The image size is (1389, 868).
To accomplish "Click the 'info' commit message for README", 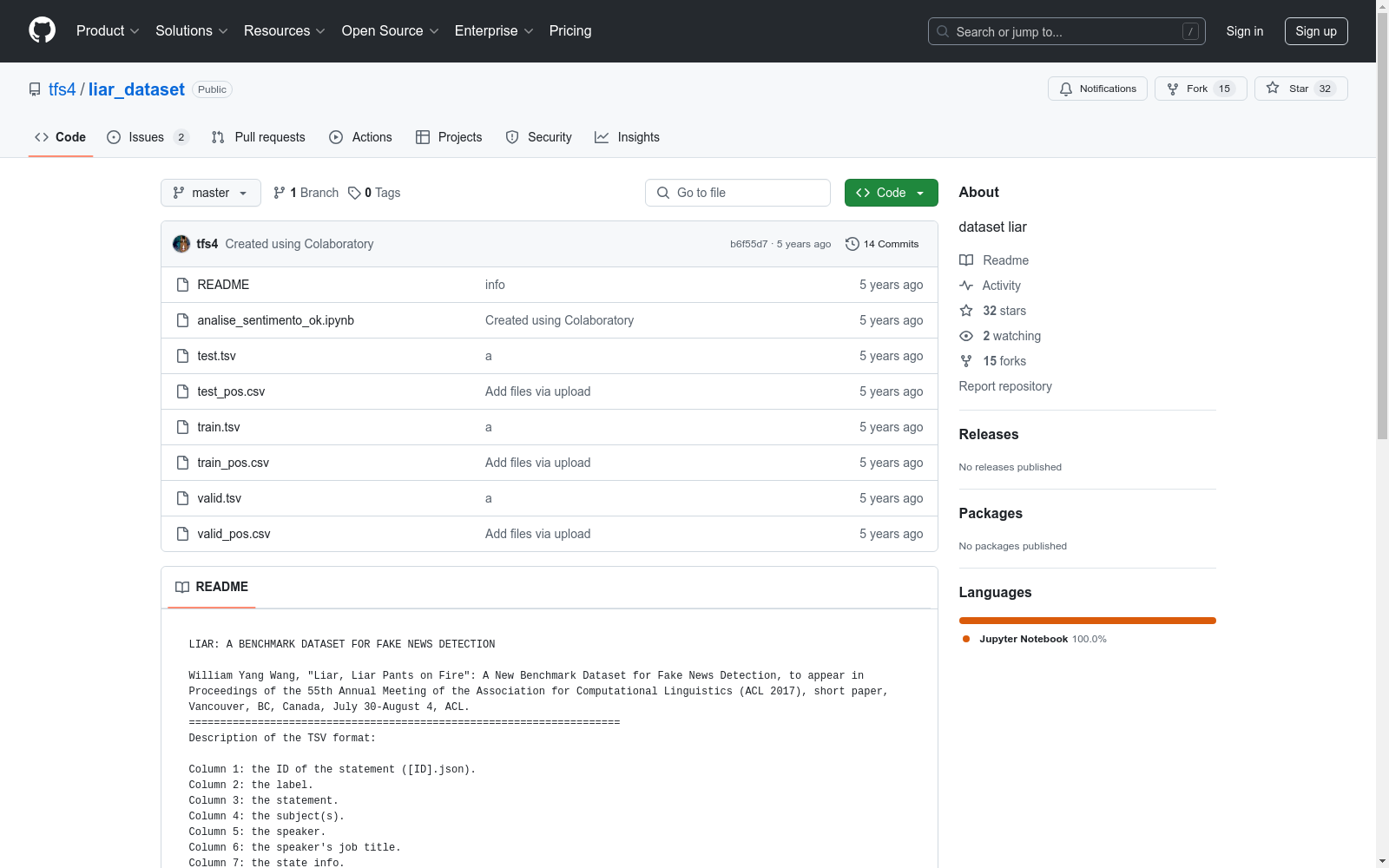I will pyautogui.click(x=495, y=285).
